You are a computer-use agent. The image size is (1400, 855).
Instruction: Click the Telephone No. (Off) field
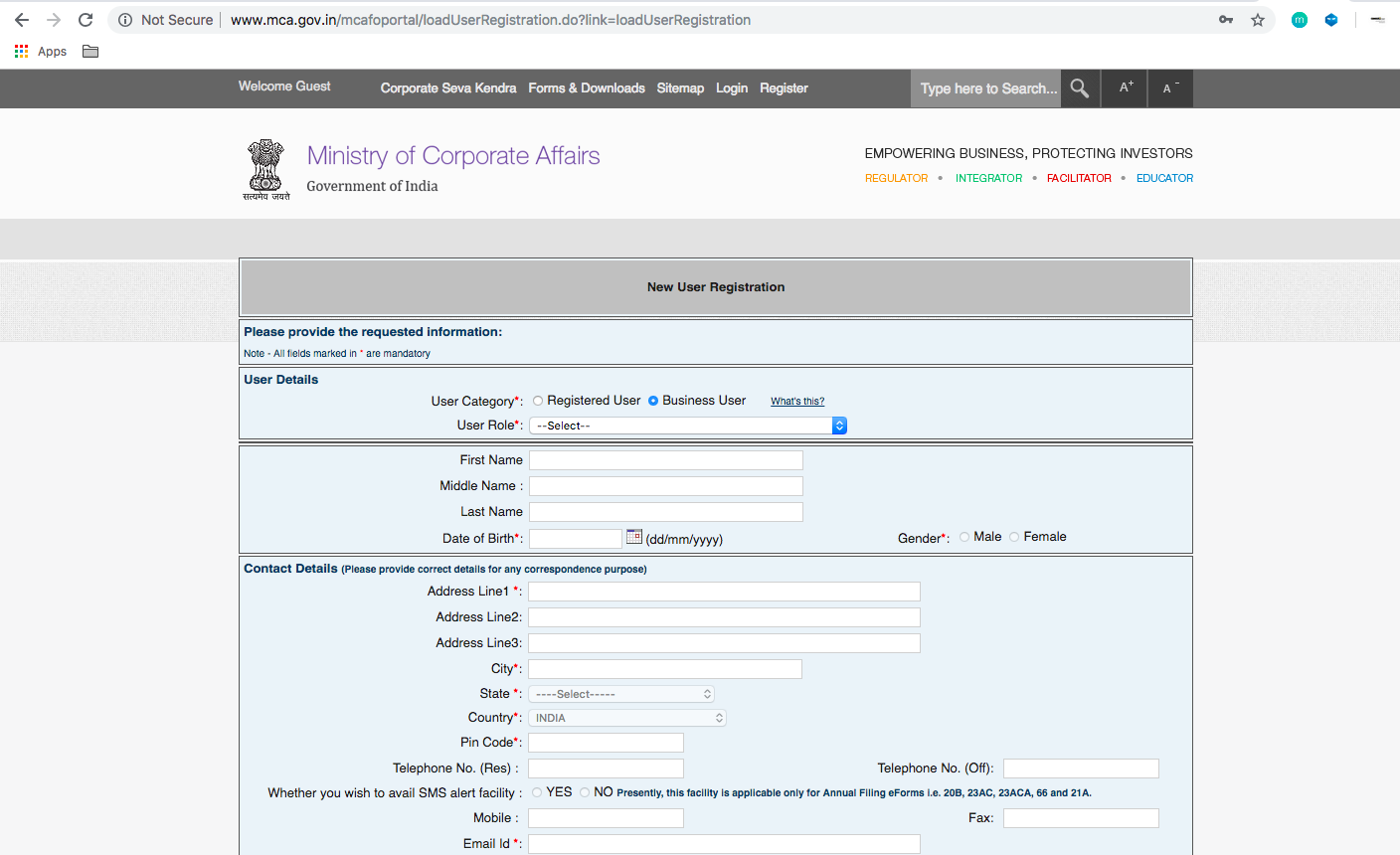point(1081,769)
